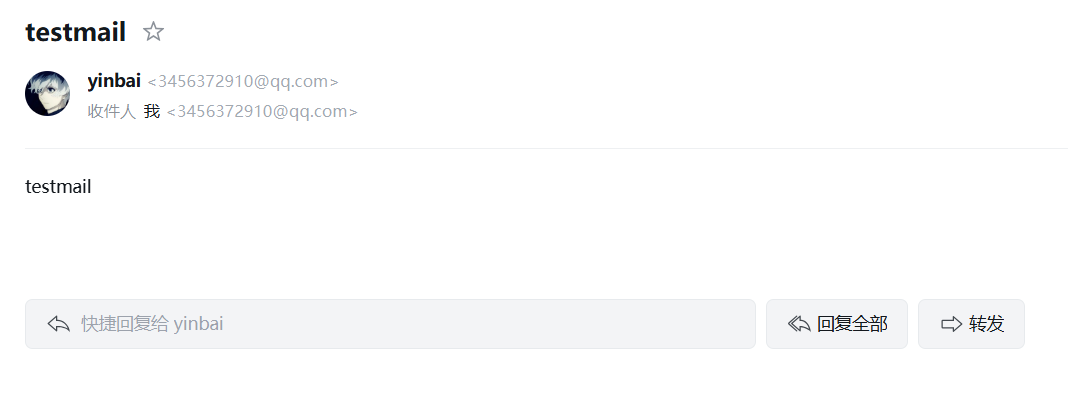Viewport: 1068px width, 404px height.
Task: Click the 回复全部 text label
Action: click(x=852, y=324)
